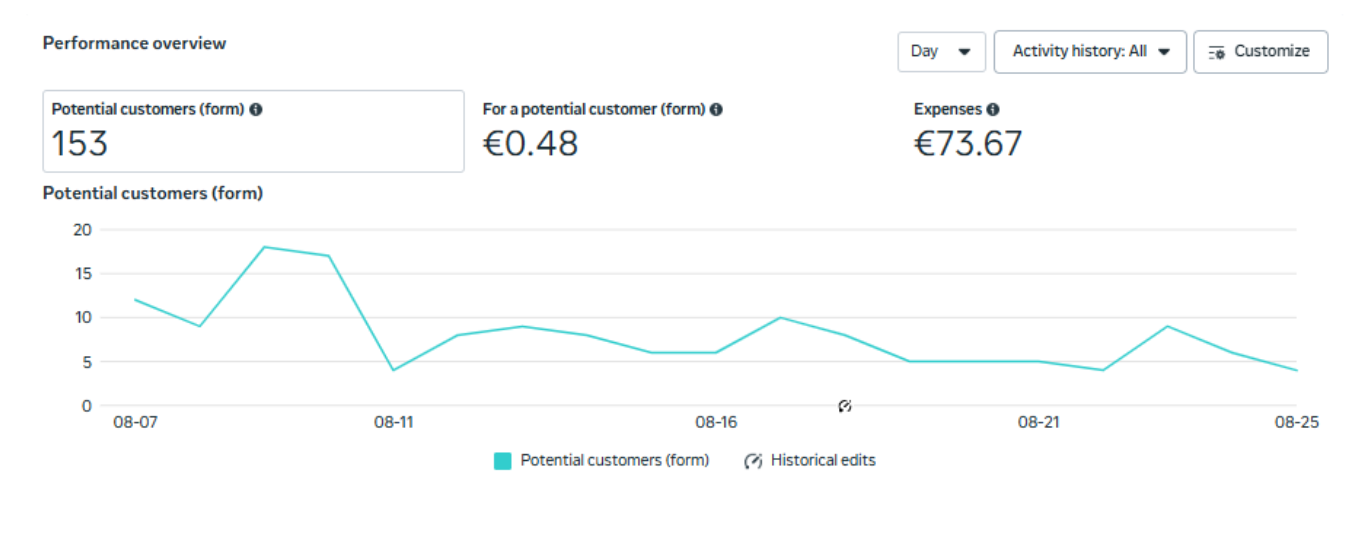Click the chart peak point near 18
This screenshot has width=1350, height=540.
click(x=264, y=247)
